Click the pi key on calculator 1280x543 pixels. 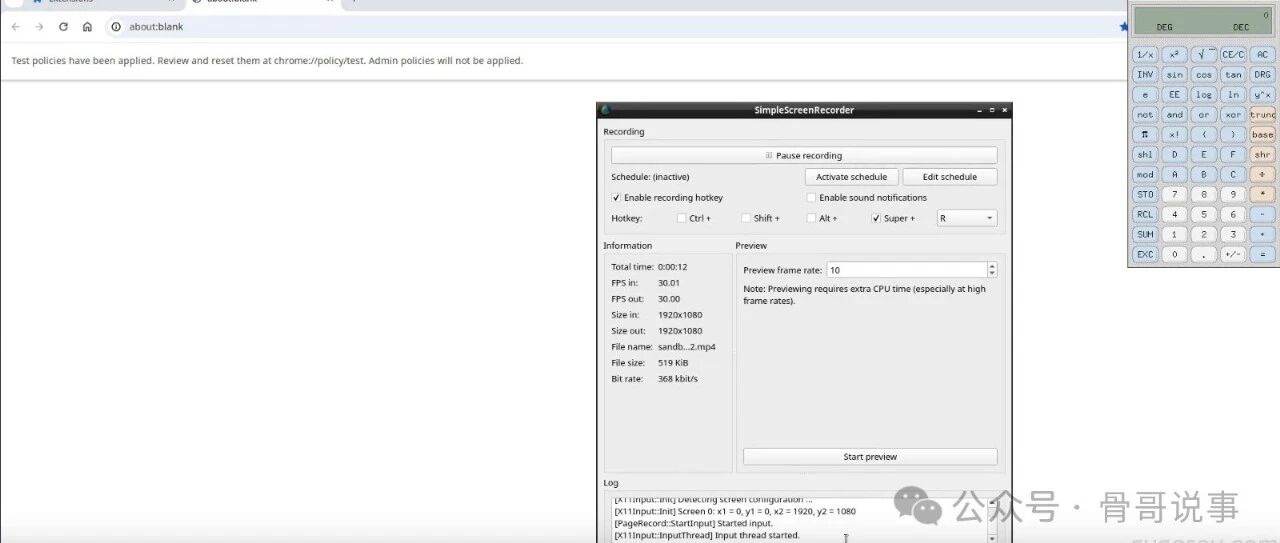click(x=1145, y=134)
